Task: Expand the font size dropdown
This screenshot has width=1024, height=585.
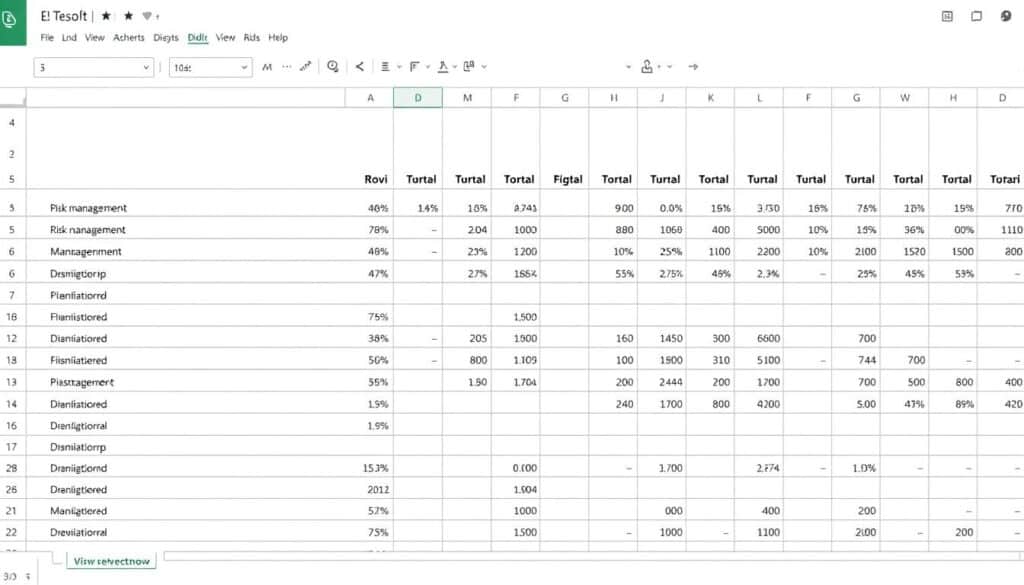Action: point(243,68)
